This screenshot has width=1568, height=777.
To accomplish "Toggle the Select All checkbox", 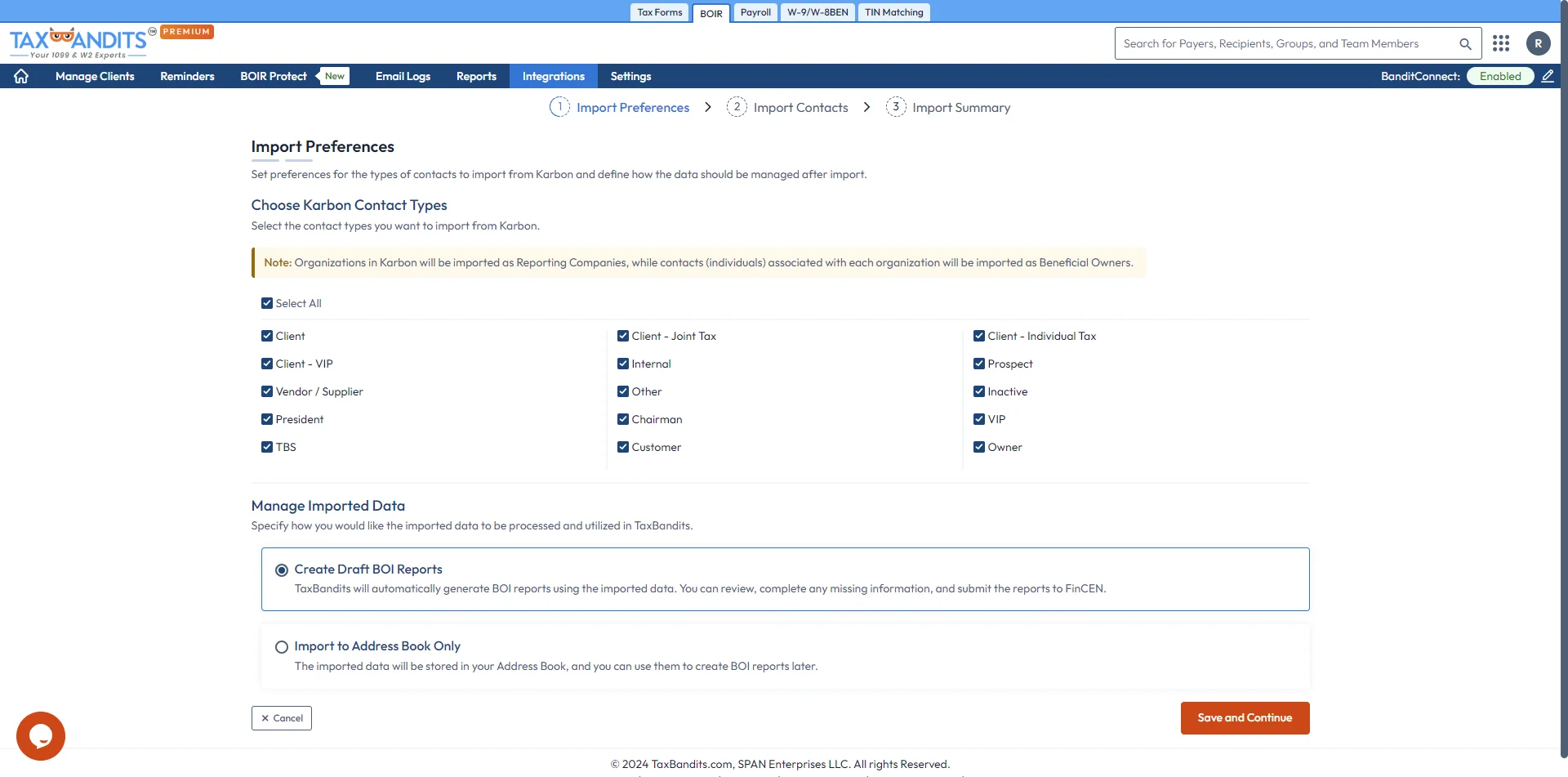I will coord(267,303).
